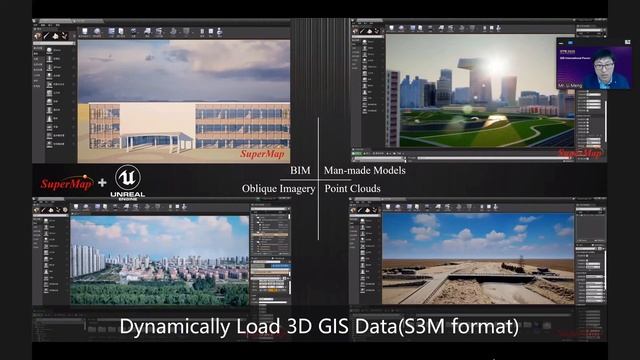
Task: Click the Oblique Imagery label
Action: [278, 189]
